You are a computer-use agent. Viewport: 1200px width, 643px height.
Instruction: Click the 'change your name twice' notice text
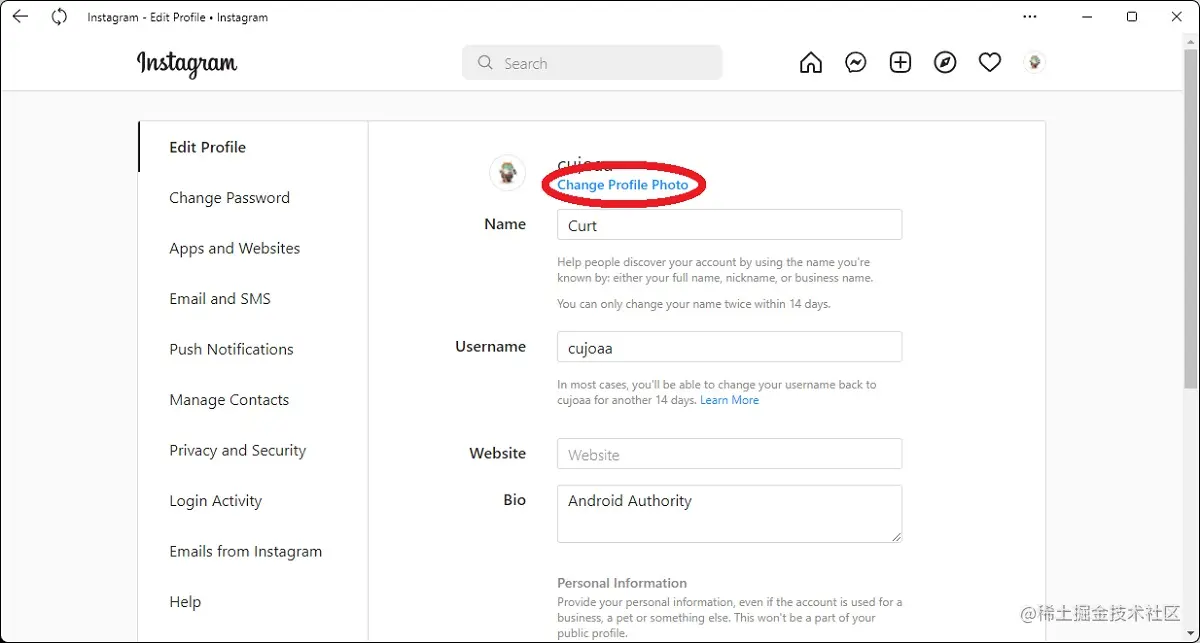pos(694,304)
